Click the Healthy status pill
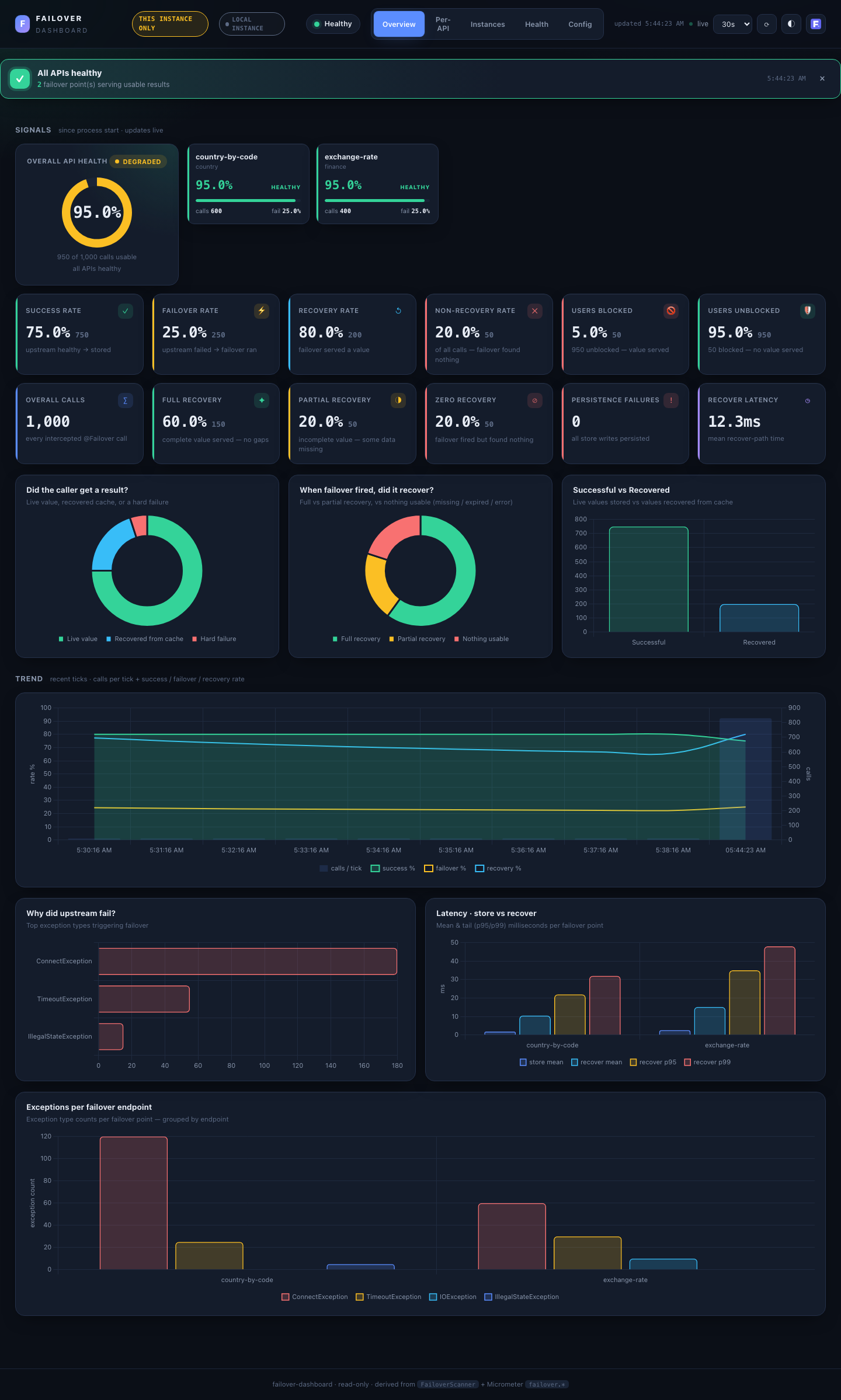The height and width of the screenshot is (1400, 841). 333,24
